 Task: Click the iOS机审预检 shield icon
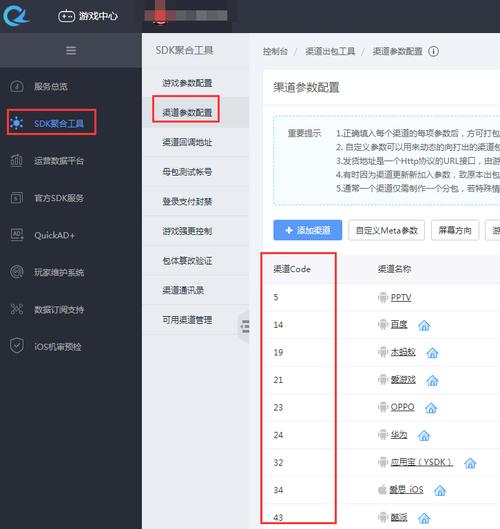coord(17,346)
